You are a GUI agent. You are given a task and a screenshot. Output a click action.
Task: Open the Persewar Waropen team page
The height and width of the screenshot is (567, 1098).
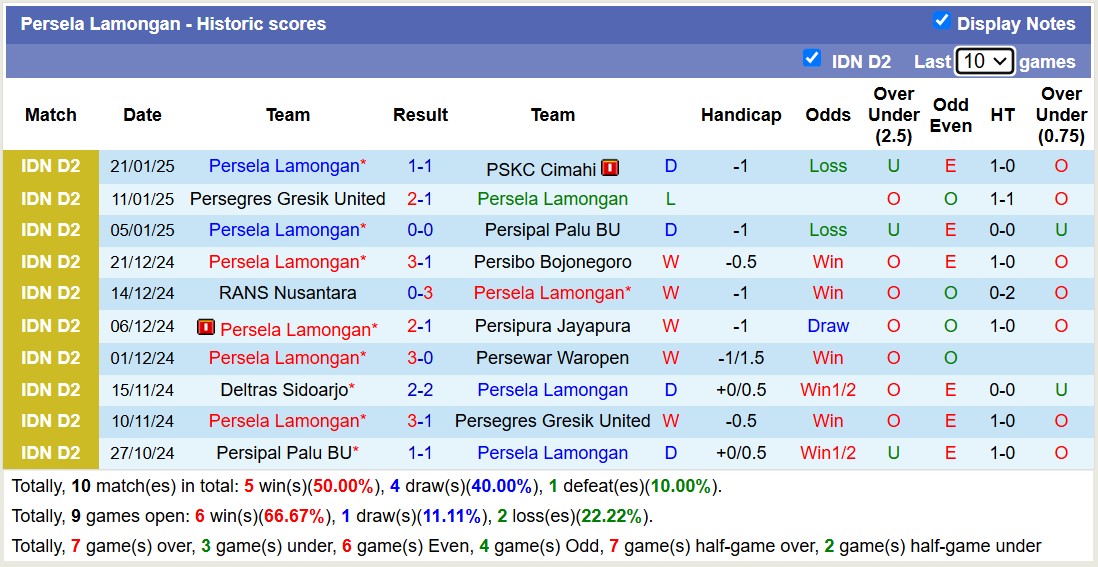coord(552,358)
